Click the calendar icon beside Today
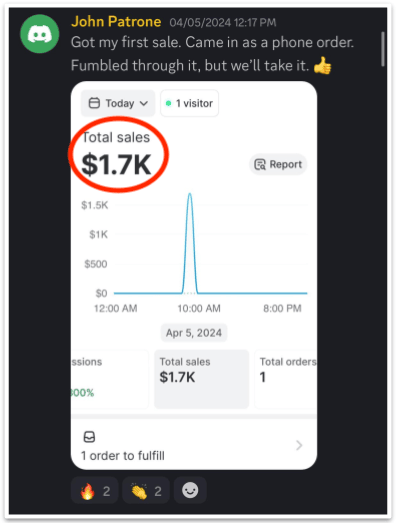This screenshot has width=396, height=523. (x=94, y=103)
